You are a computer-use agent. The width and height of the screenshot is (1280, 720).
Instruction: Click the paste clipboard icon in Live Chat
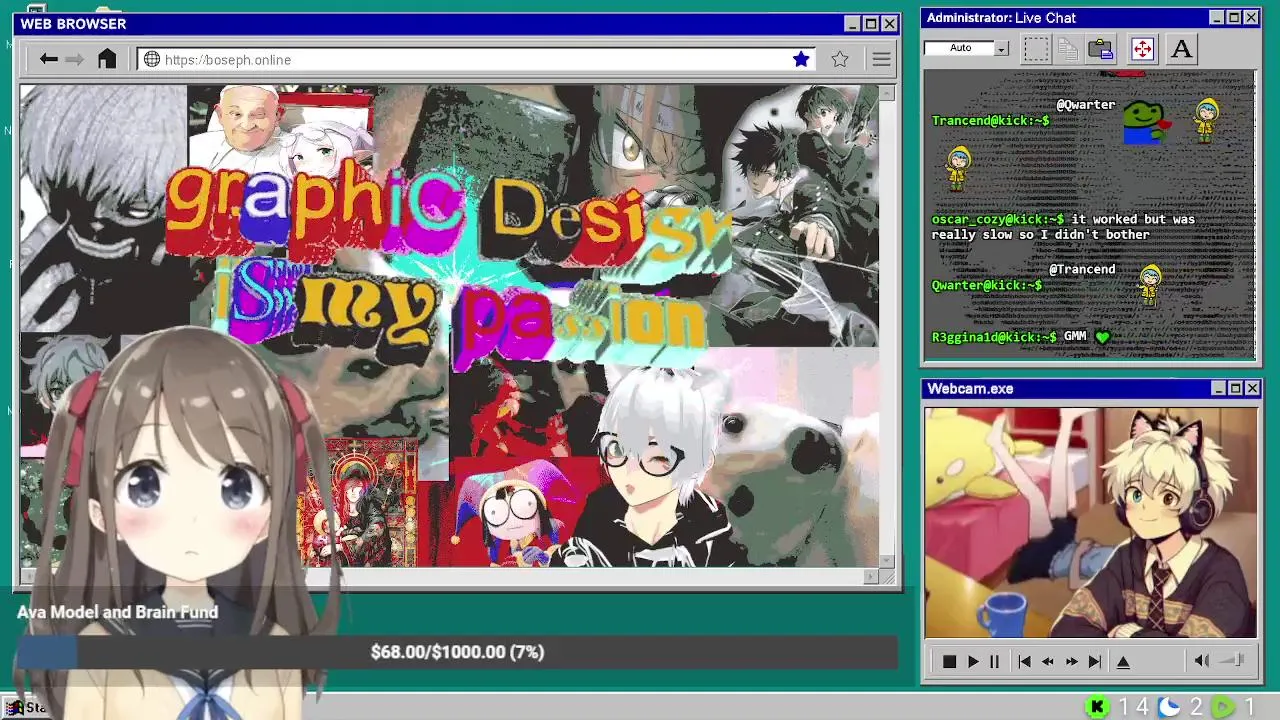[x=1101, y=48]
